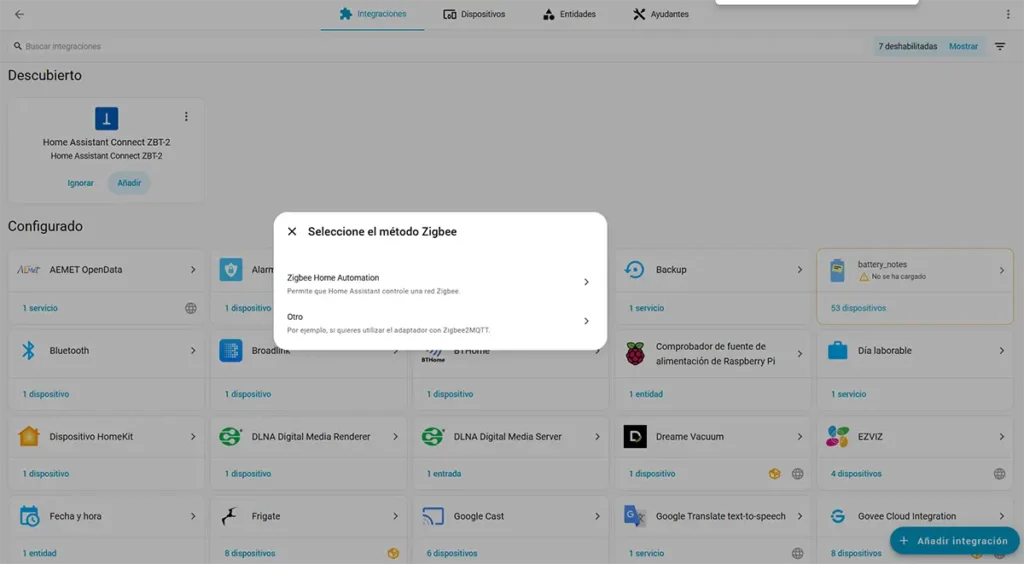1024x564 pixels.
Task: Go back with the arrow icon
Action: (20, 14)
